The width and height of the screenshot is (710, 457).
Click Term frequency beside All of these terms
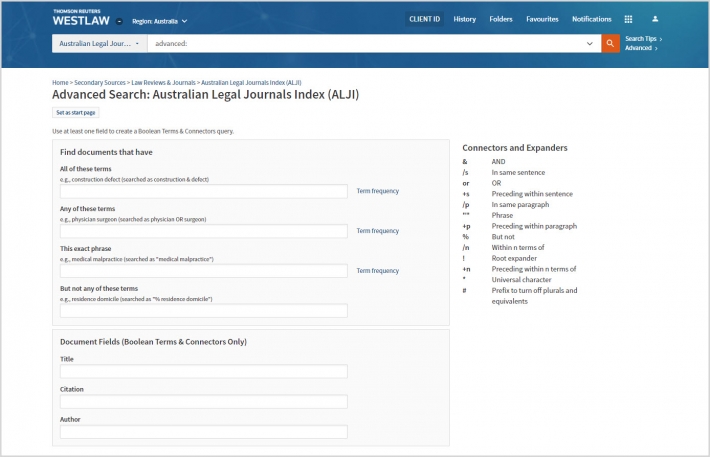tap(378, 191)
